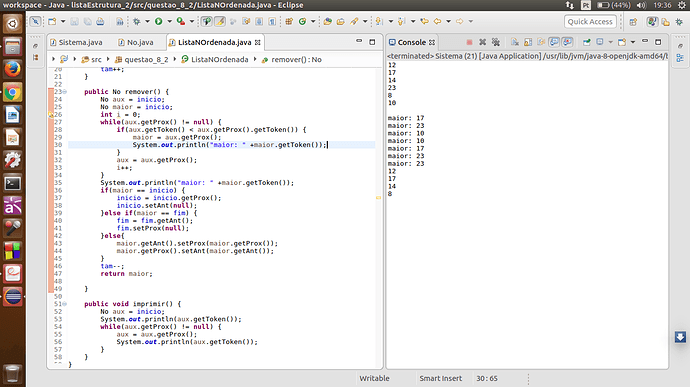Click the Quick Access search field

point(590,21)
